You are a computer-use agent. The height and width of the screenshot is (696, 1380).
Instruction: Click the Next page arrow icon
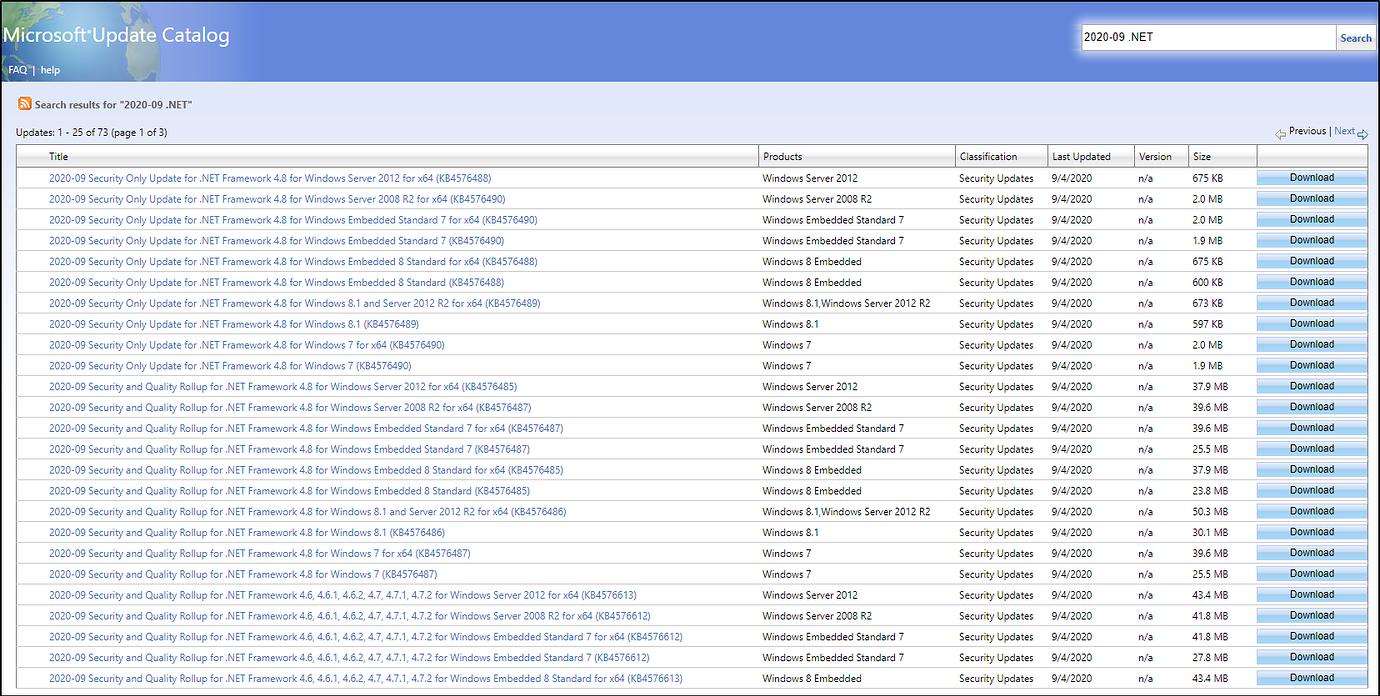click(x=1363, y=133)
